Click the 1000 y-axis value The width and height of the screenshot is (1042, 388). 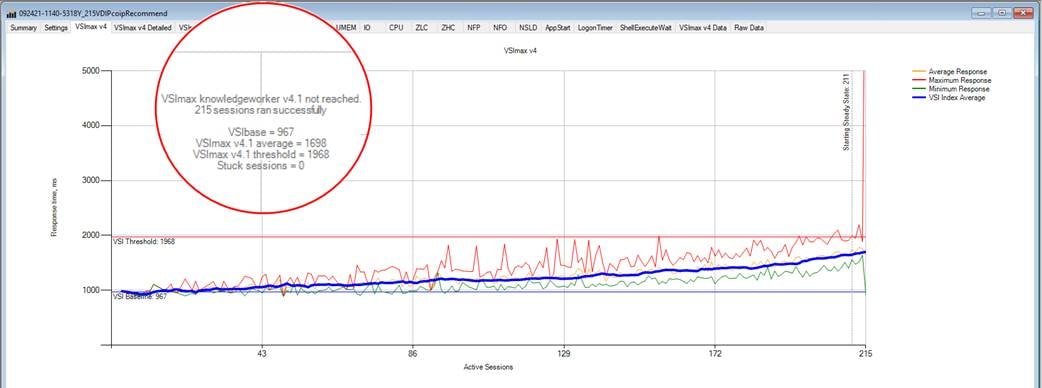tap(91, 290)
